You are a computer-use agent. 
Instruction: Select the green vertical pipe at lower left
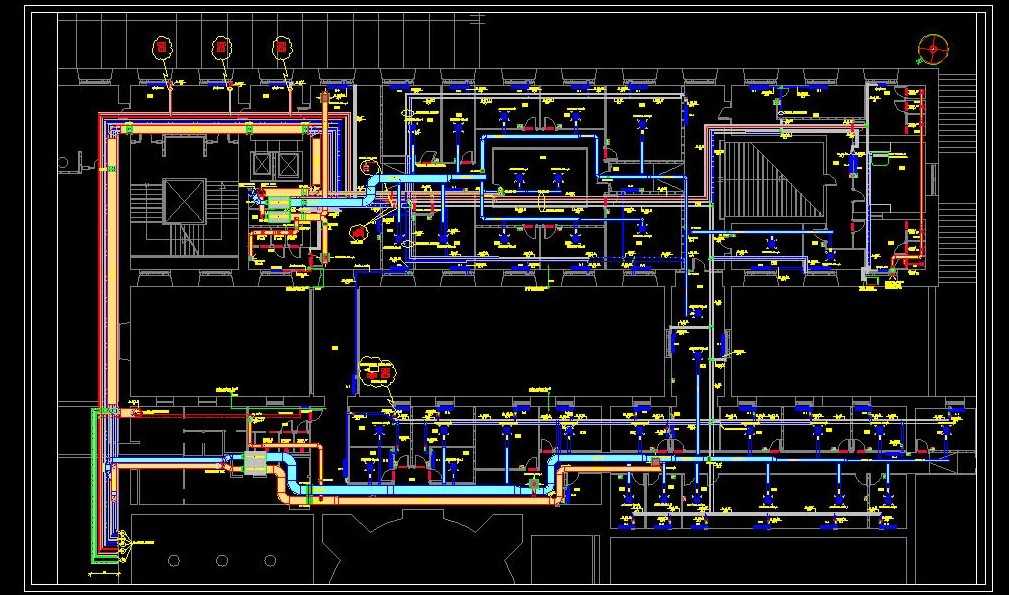[x=97, y=480]
